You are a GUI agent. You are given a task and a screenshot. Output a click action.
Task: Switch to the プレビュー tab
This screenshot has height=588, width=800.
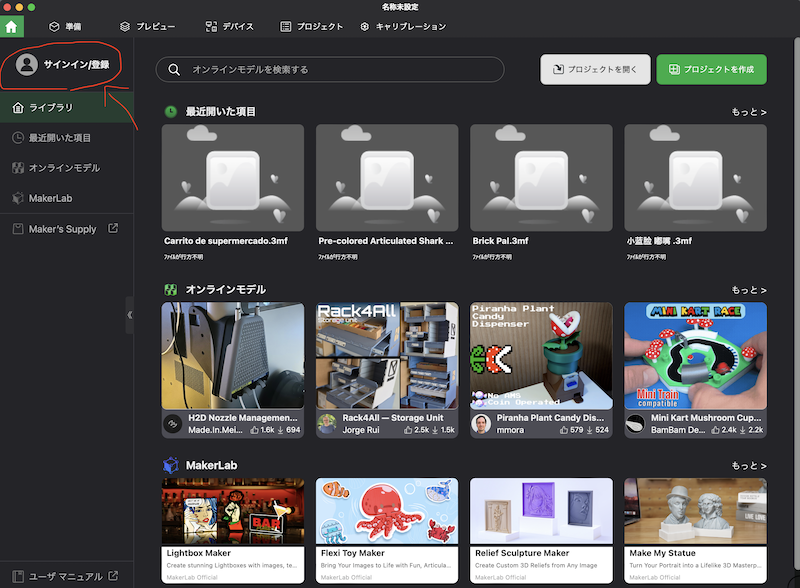147,26
